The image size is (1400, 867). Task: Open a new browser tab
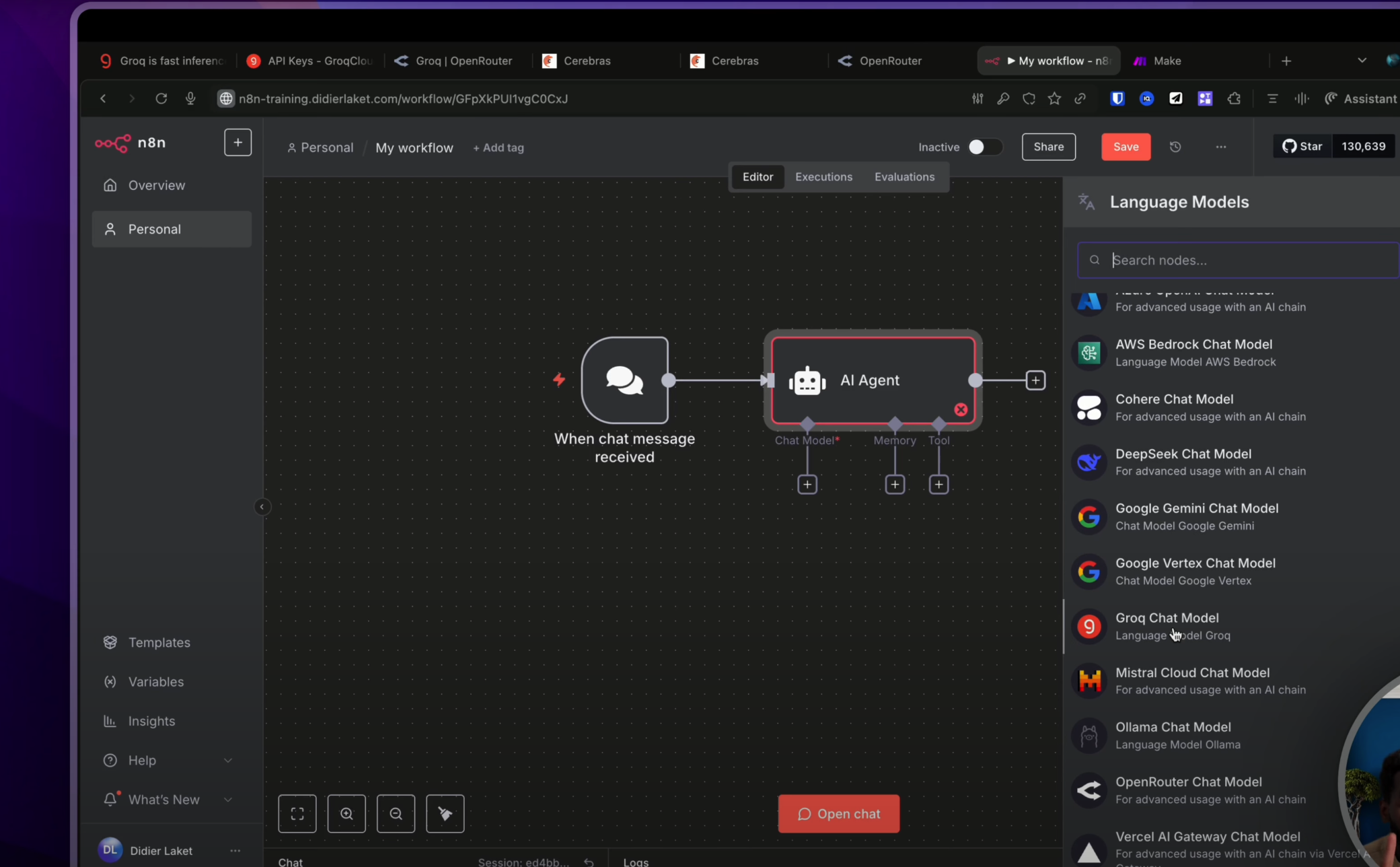1286,61
